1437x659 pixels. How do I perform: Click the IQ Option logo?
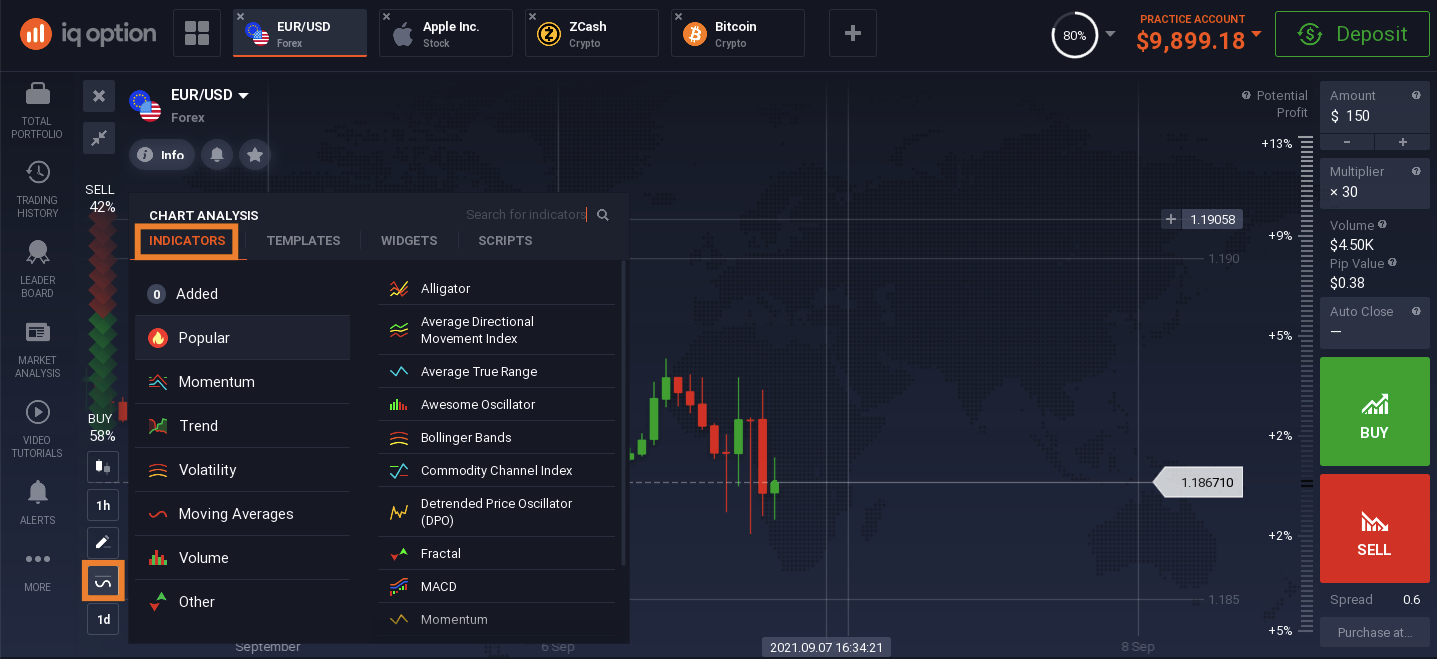[x=88, y=34]
